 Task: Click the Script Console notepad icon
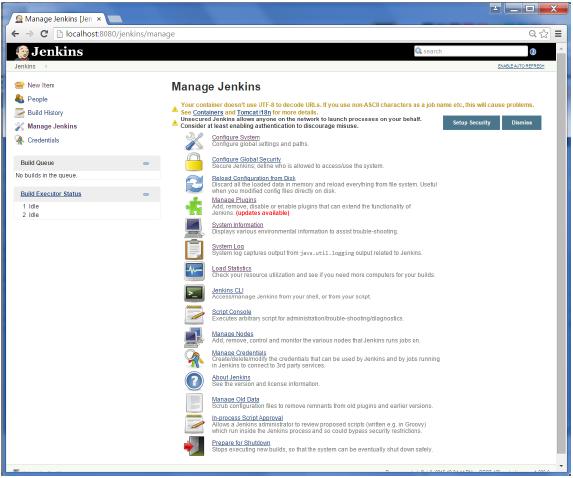tap(194, 315)
